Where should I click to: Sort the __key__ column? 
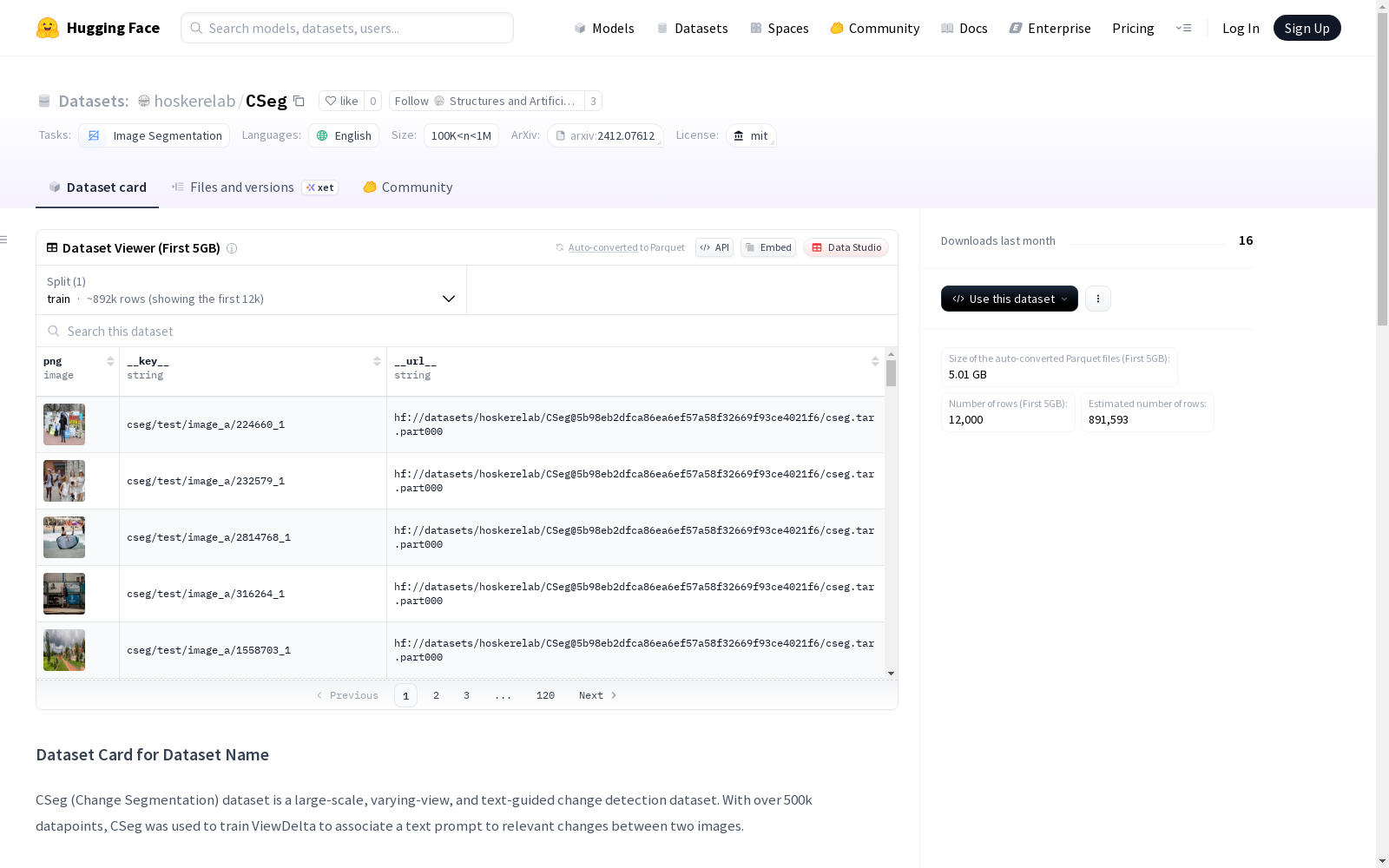click(x=377, y=361)
